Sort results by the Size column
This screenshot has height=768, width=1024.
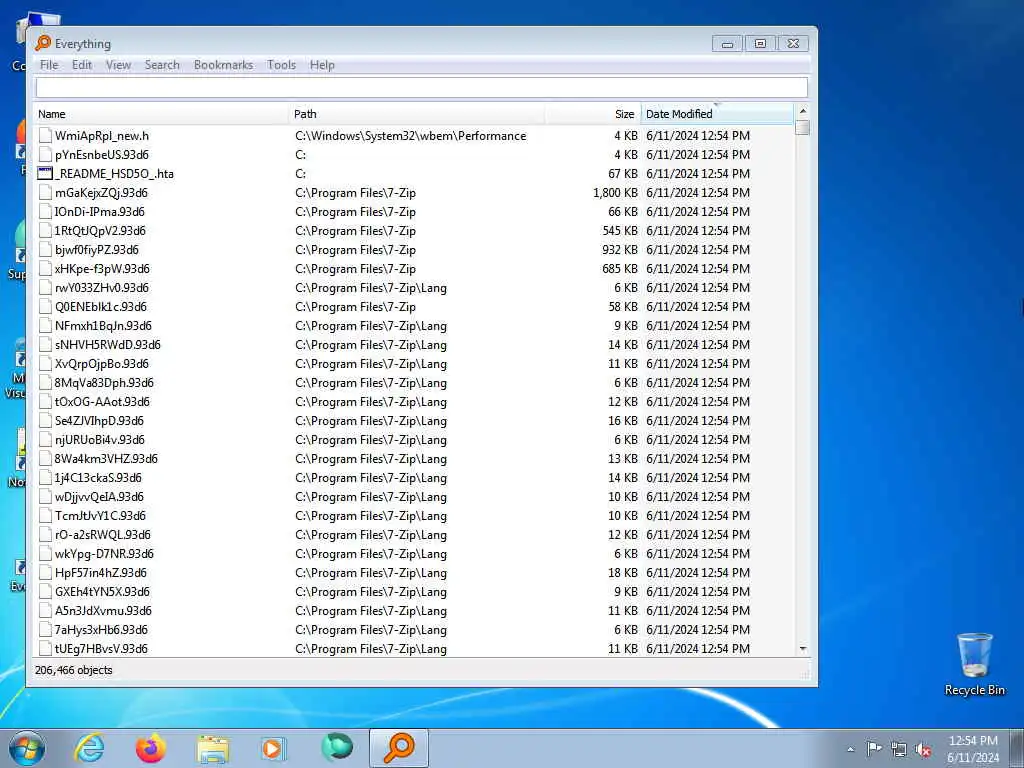[593, 114]
